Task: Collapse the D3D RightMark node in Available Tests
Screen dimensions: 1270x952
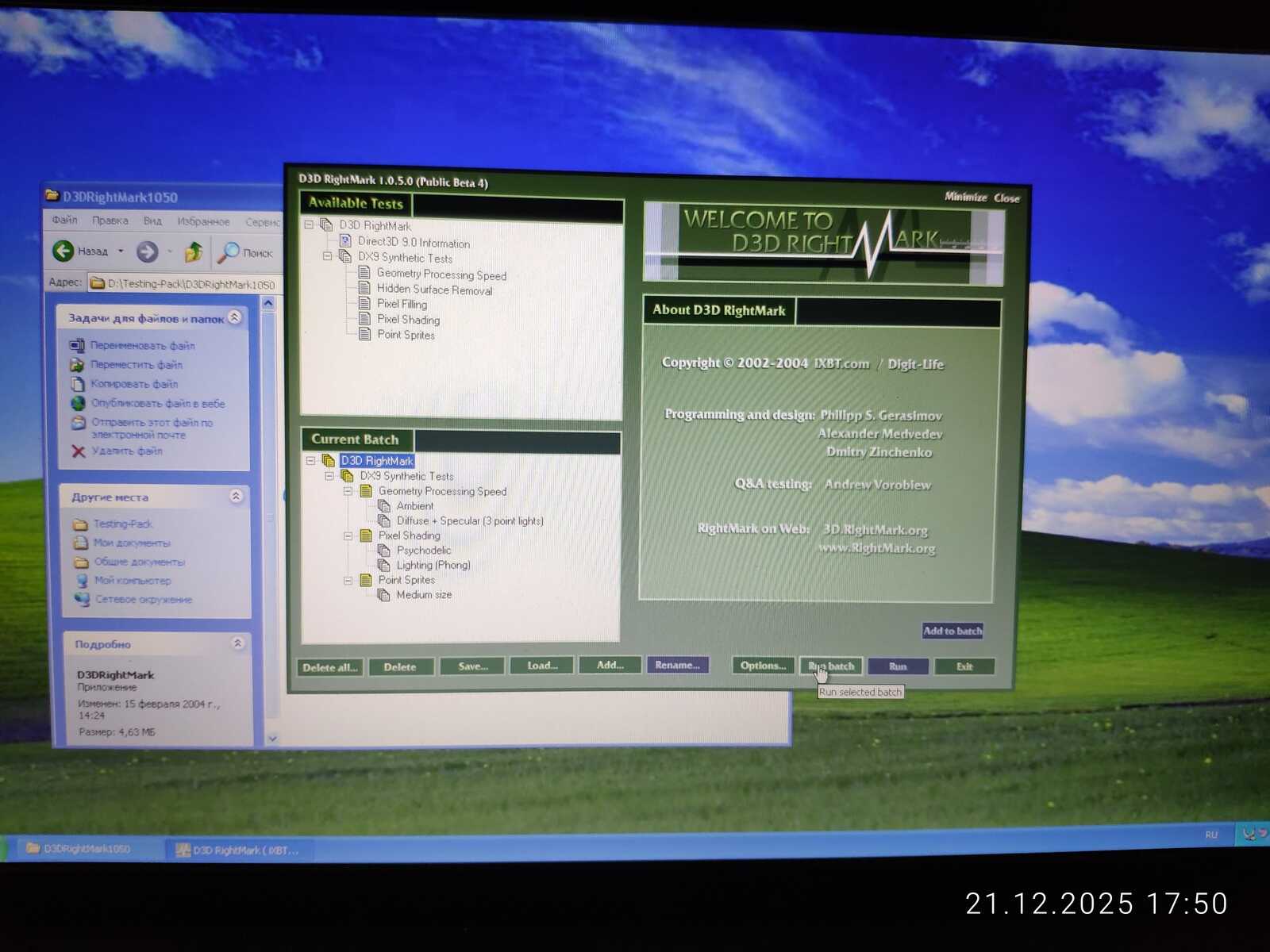Action: click(x=309, y=225)
